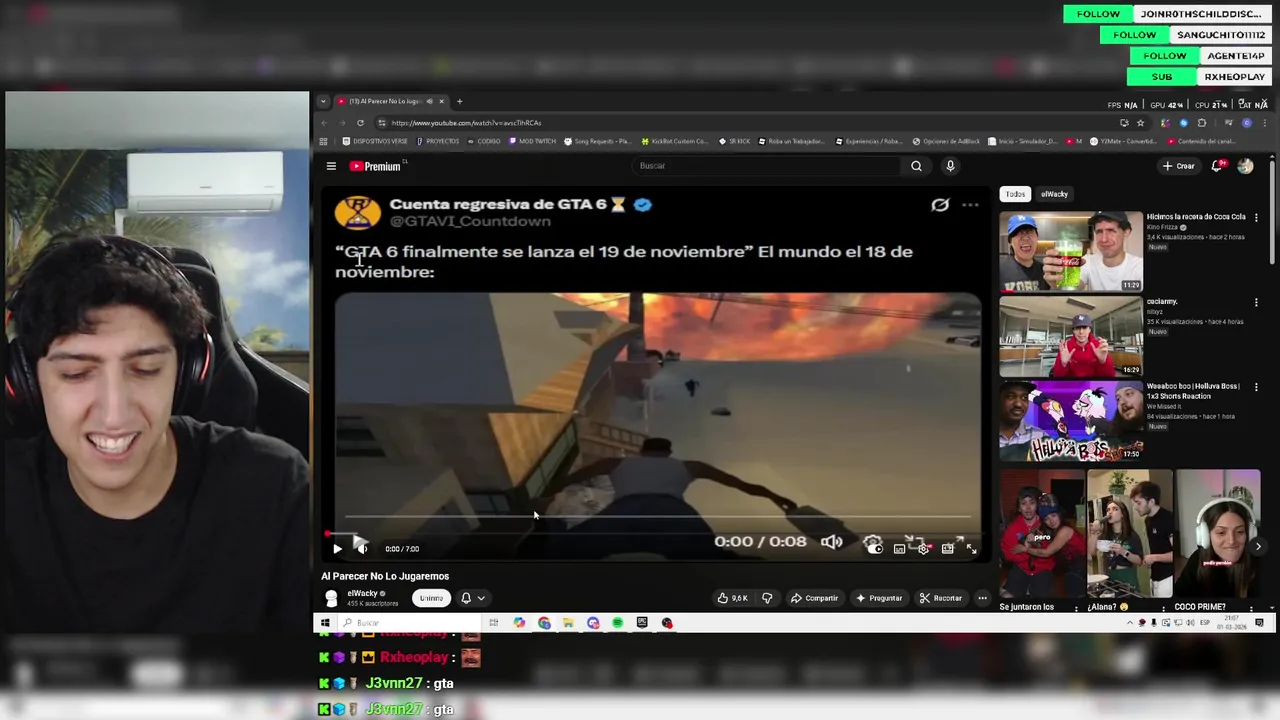Screen dimensions: 1280x720
Task: Open the Windows Start menu
Action: (324, 623)
